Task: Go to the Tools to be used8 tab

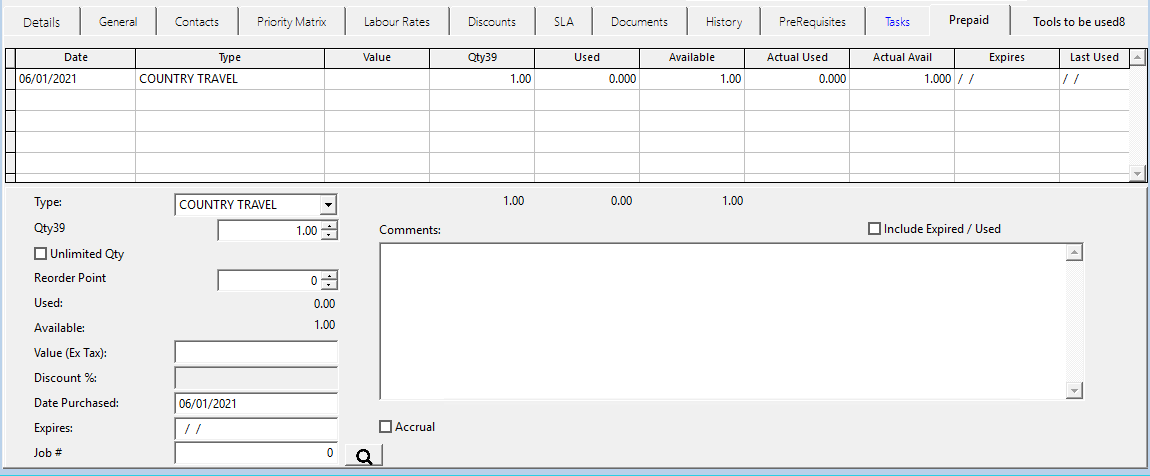Action: (x=1078, y=22)
